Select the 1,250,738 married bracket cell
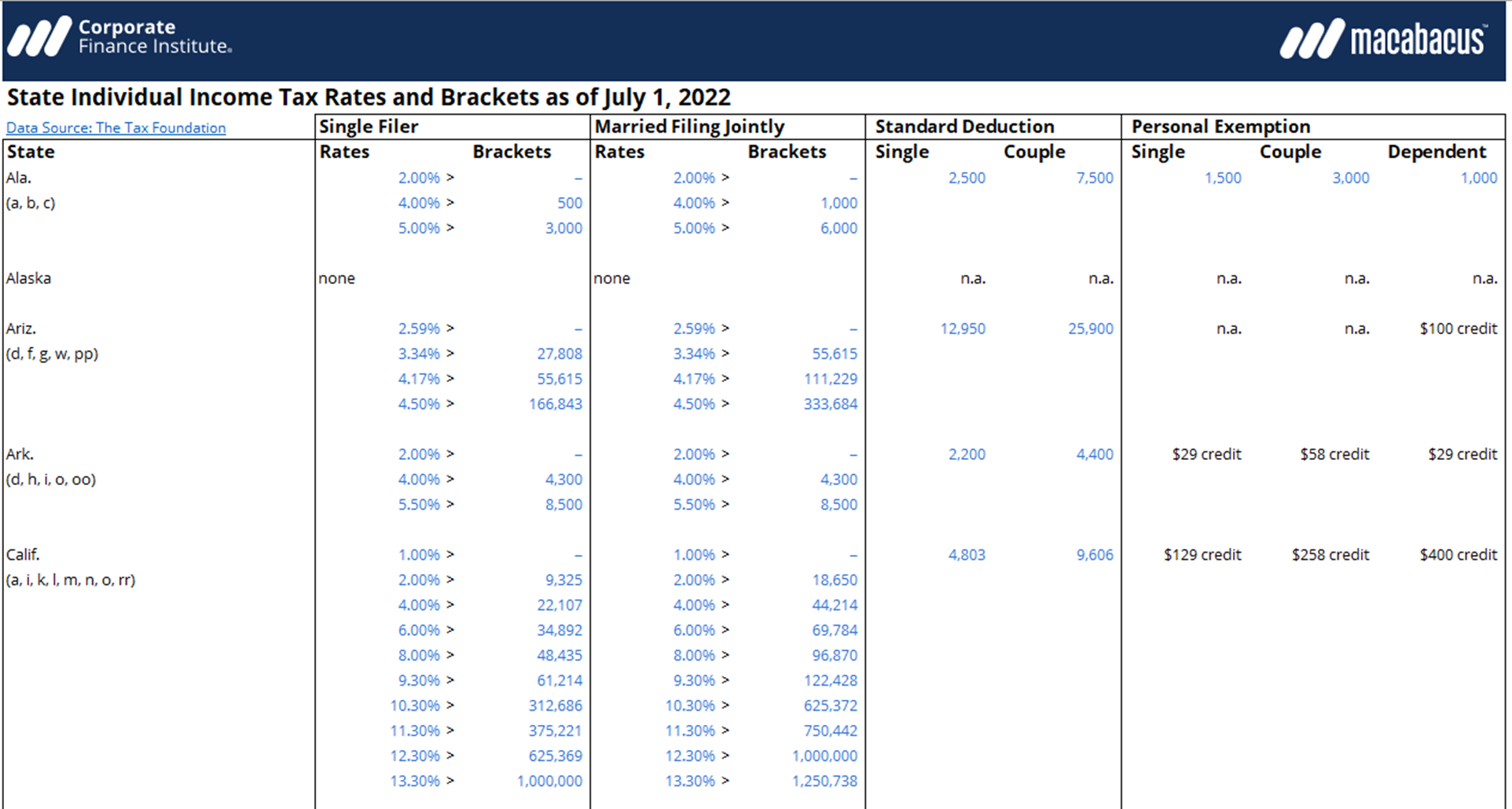 pyautogui.click(x=824, y=781)
